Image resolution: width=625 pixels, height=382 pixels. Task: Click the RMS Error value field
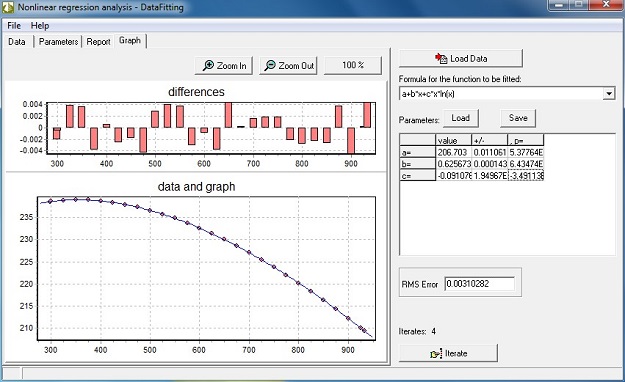tap(480, 284)
